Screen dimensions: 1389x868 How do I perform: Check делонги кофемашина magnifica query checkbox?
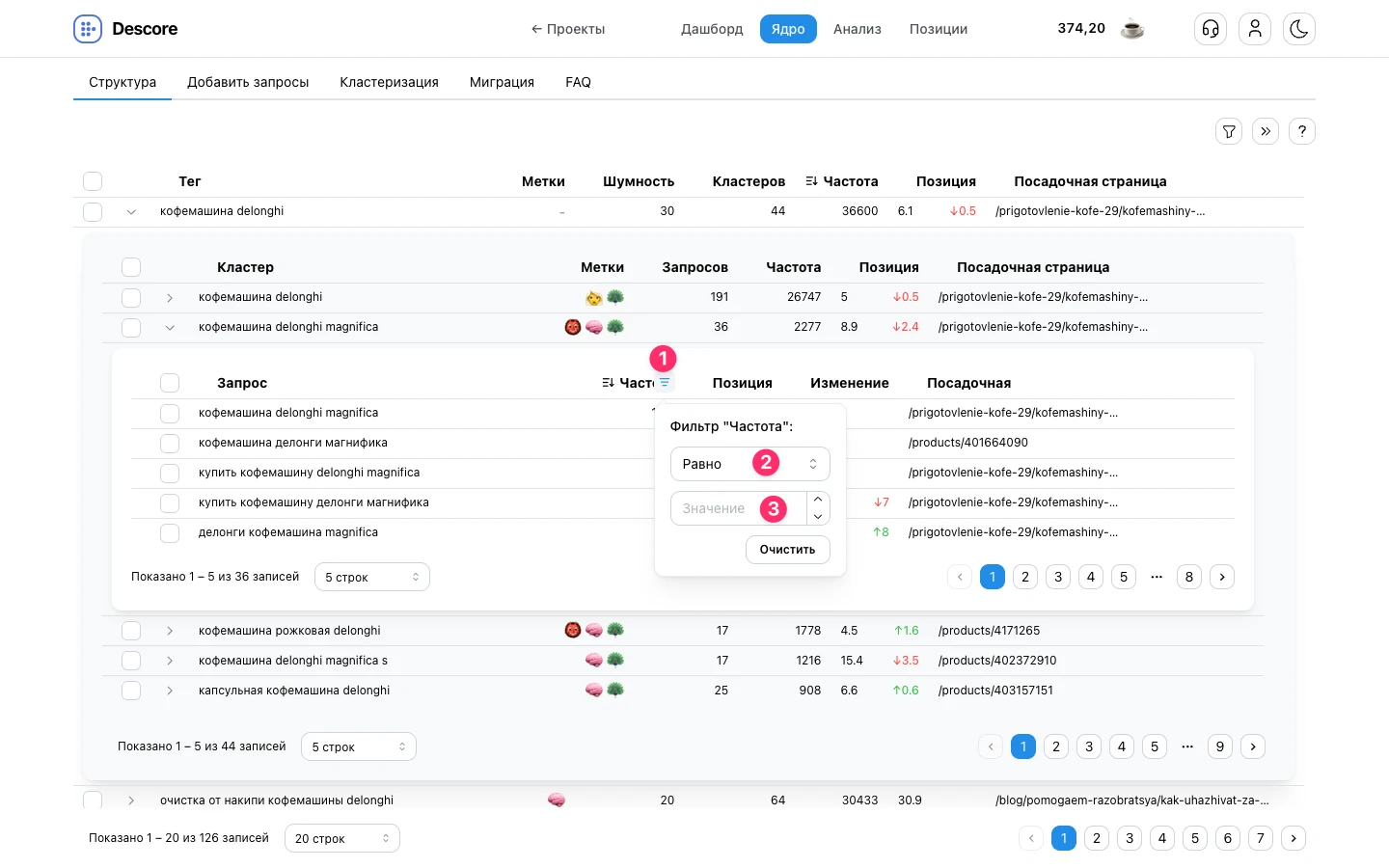pos(170,532)
